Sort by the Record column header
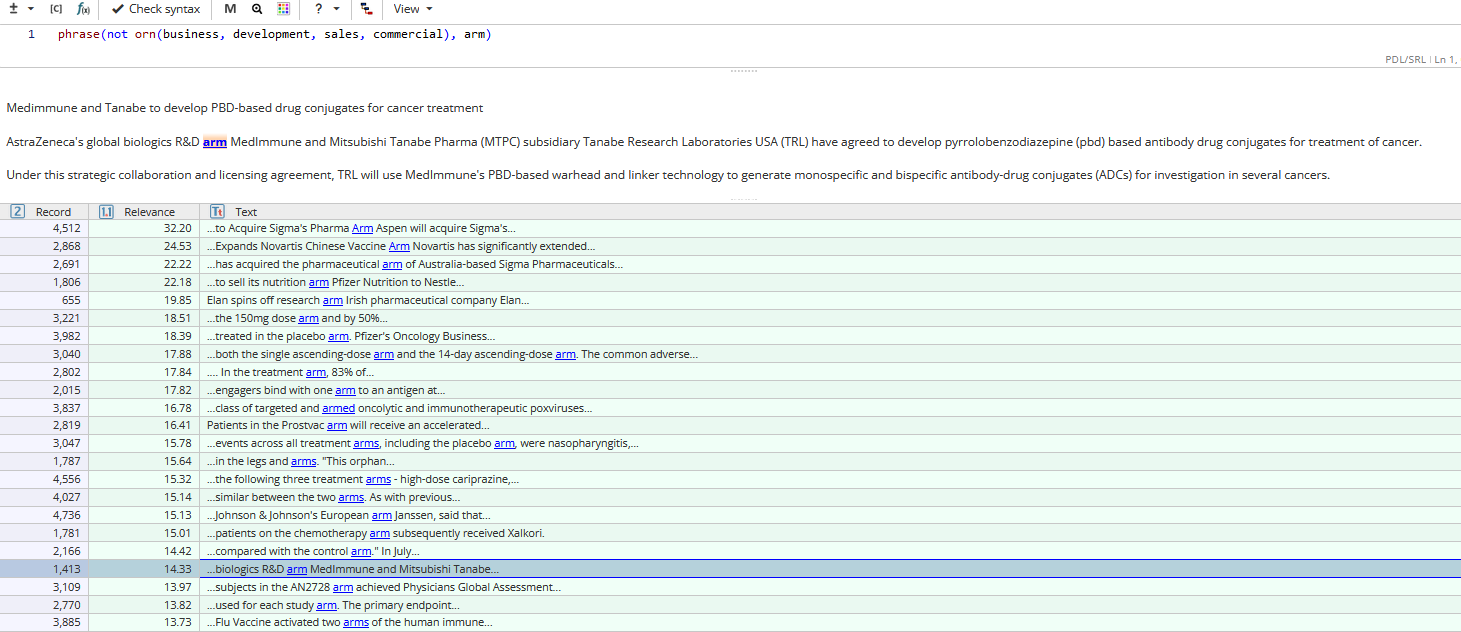Image resolution: width=1461 pixels, height=632 pixels. [x=53, y=212]
